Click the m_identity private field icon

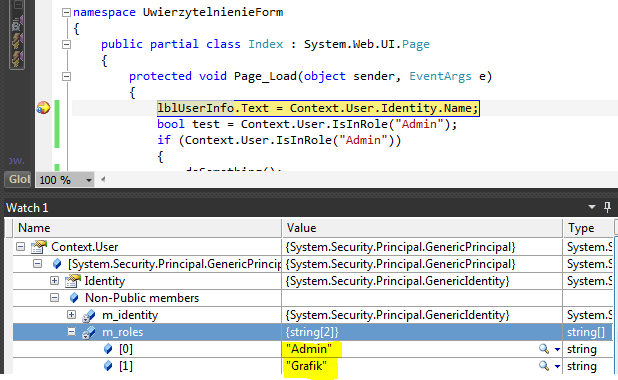coord(89,315)
